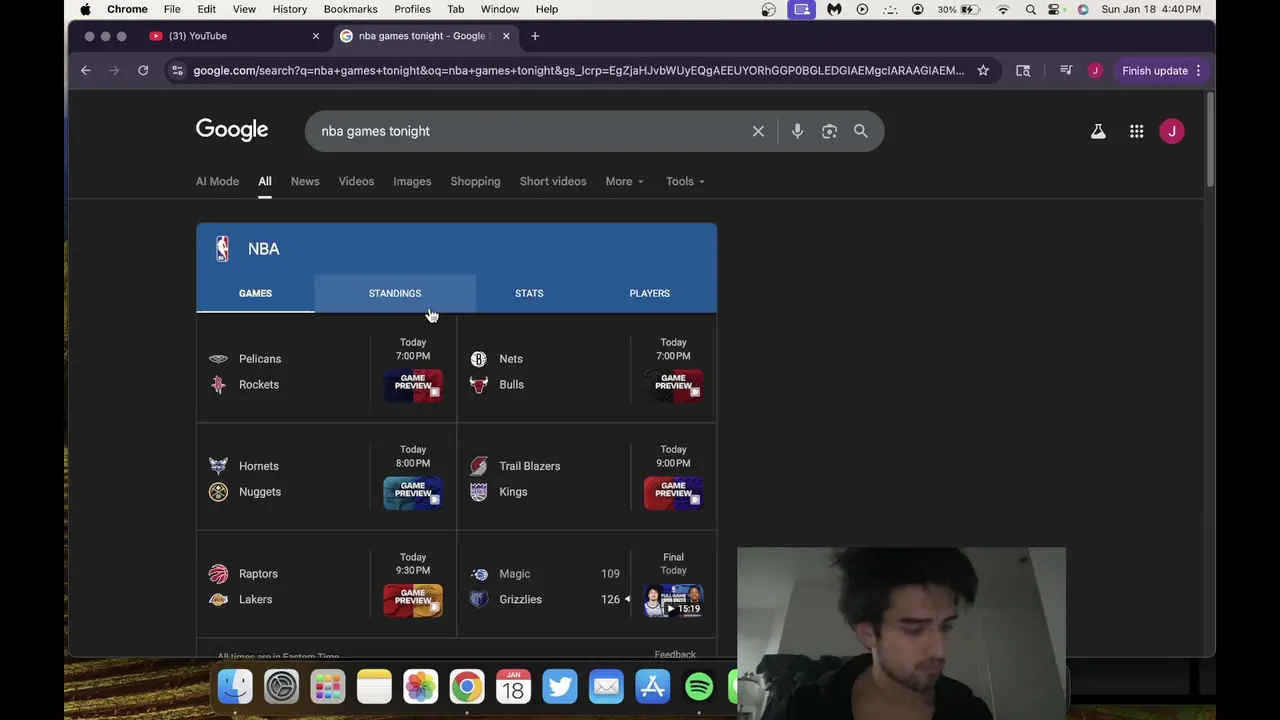Viewport: 1280px width, 720px height.
Task: Select the Games tab
Action: (255, 293)
